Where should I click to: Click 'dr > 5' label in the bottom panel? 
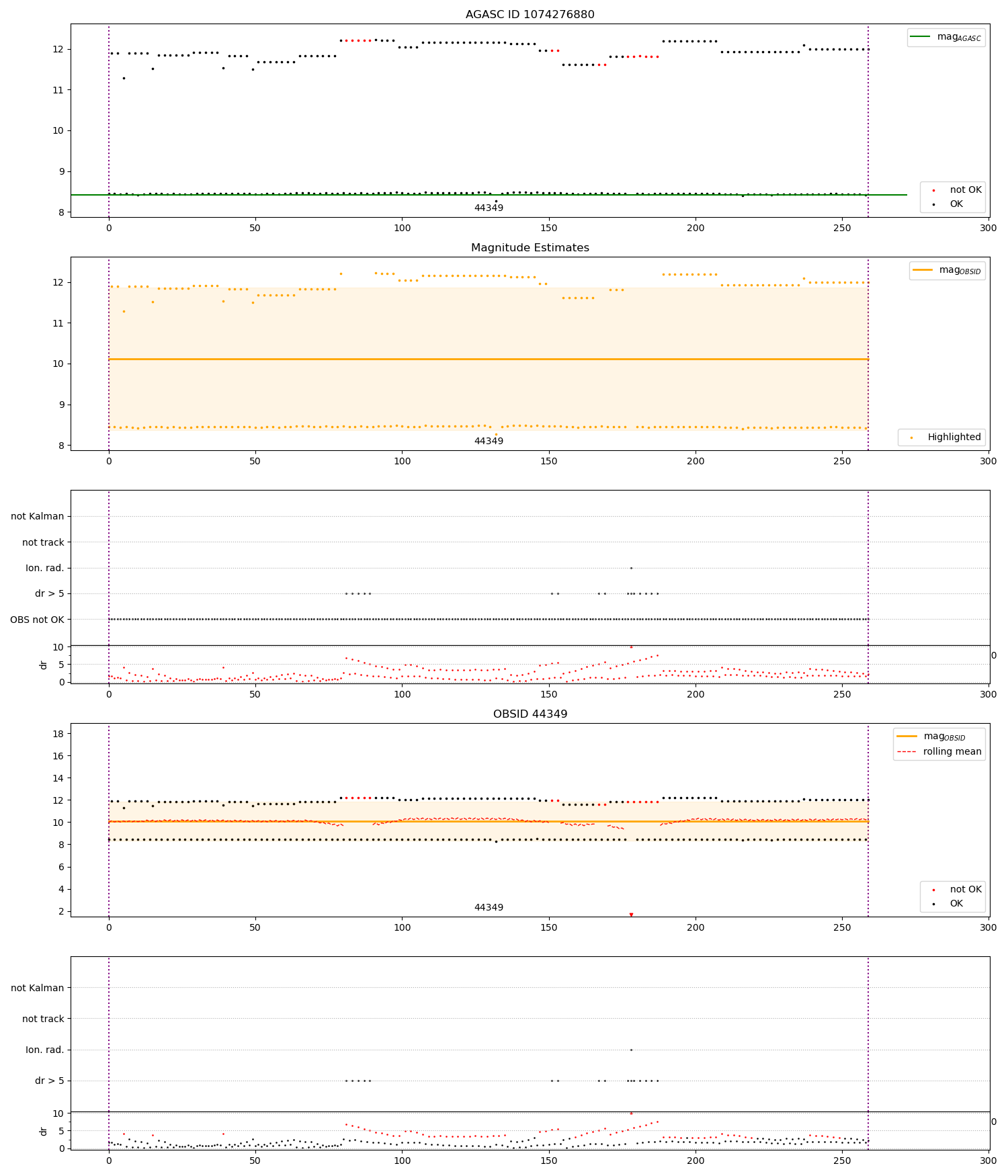coord(50,1081)
